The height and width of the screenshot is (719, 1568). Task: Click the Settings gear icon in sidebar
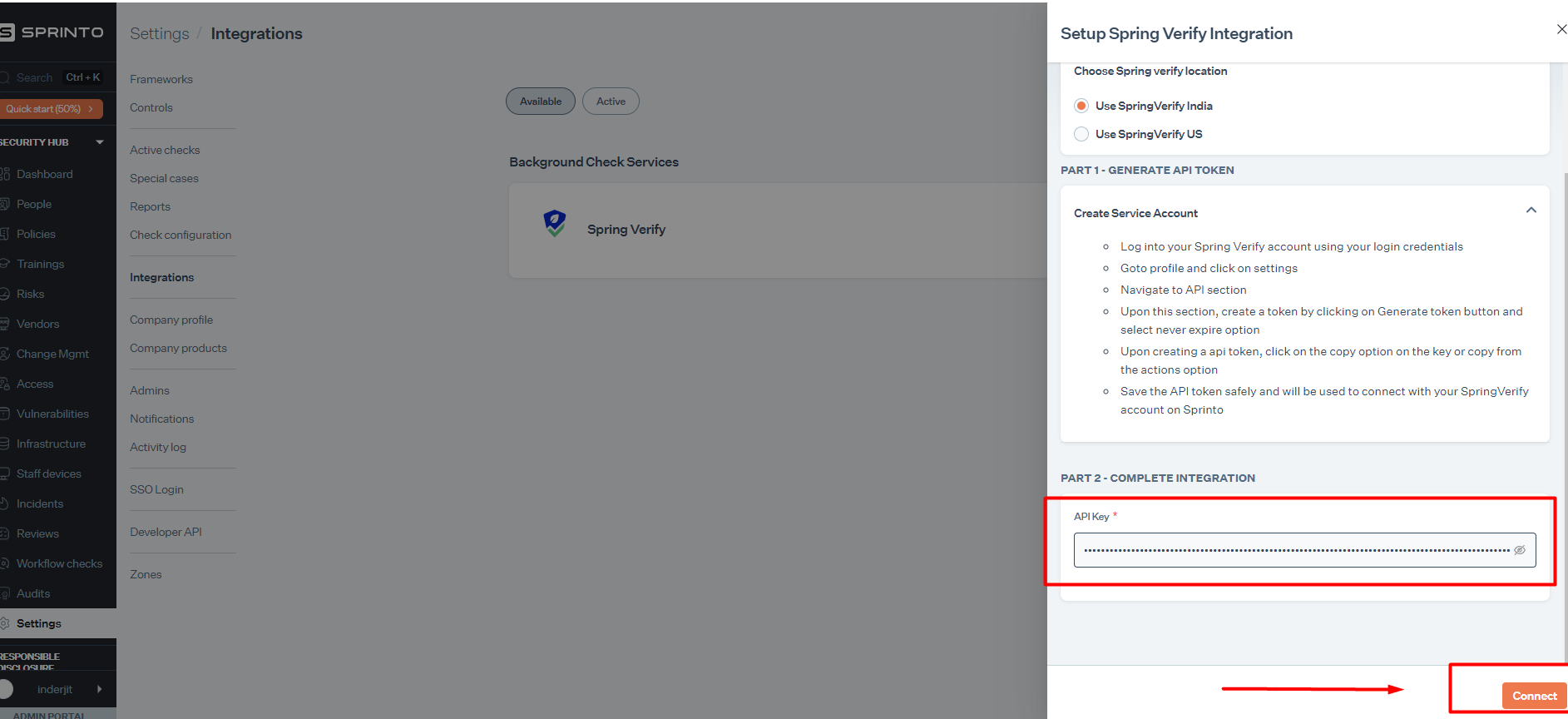click(5, 623)
